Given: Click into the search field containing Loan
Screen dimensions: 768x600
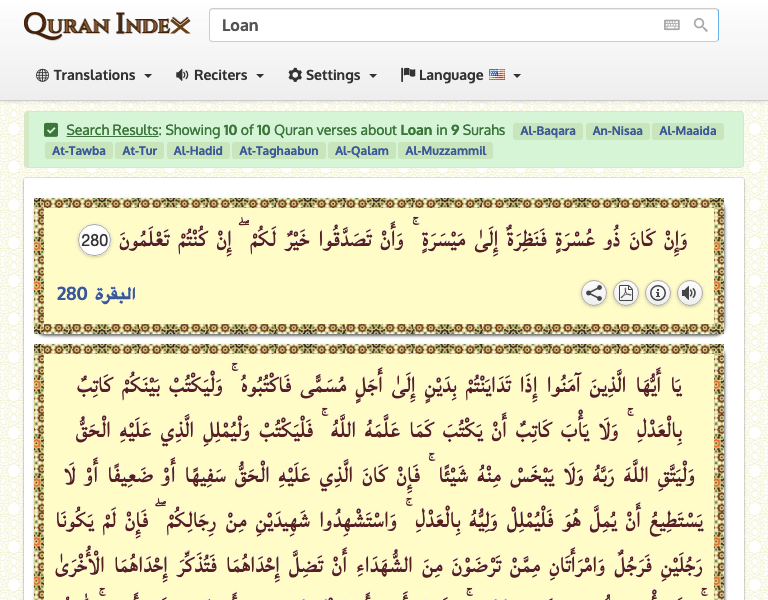Looking at the screenshot, I should pyautogui.click(x=435, y=25).
